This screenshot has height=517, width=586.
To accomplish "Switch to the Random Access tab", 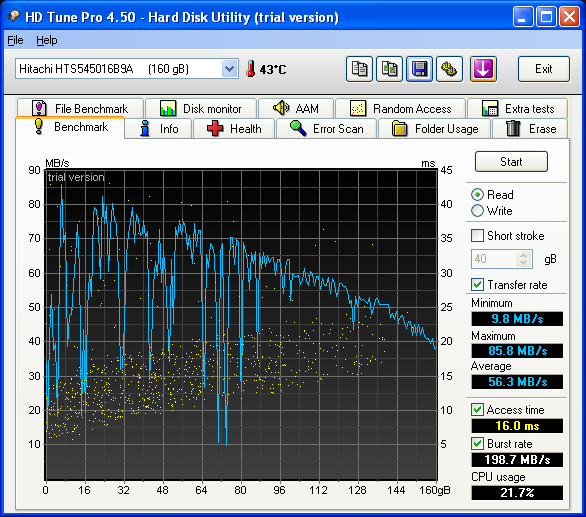I will click(x=401, y=108).
